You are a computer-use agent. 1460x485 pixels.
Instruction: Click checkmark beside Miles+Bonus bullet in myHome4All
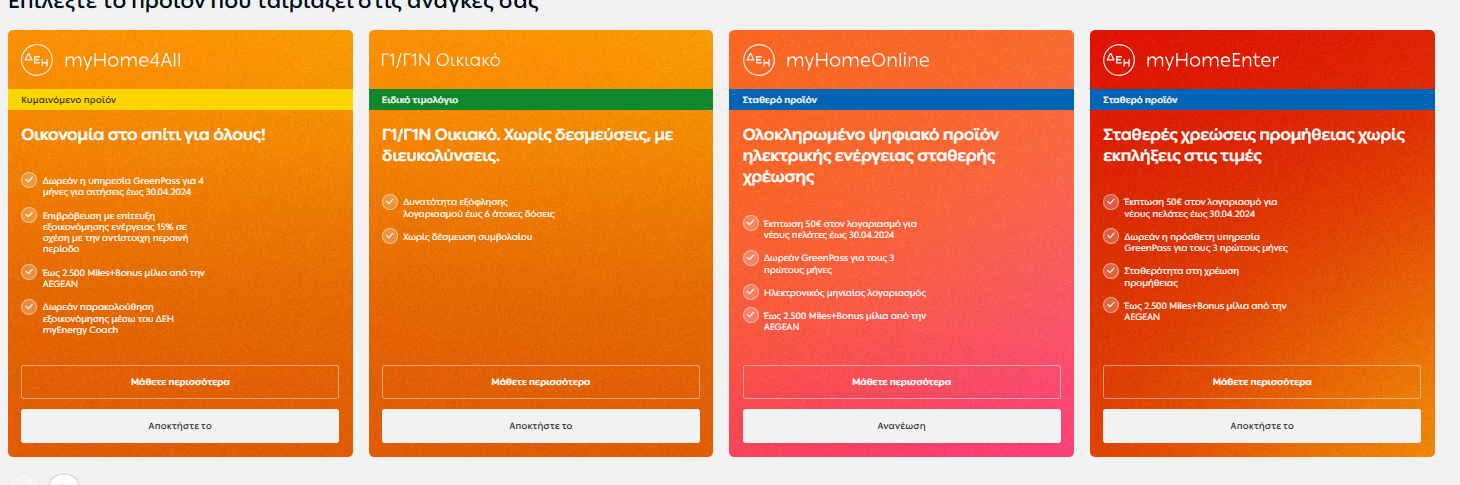[x=28, y=271]
